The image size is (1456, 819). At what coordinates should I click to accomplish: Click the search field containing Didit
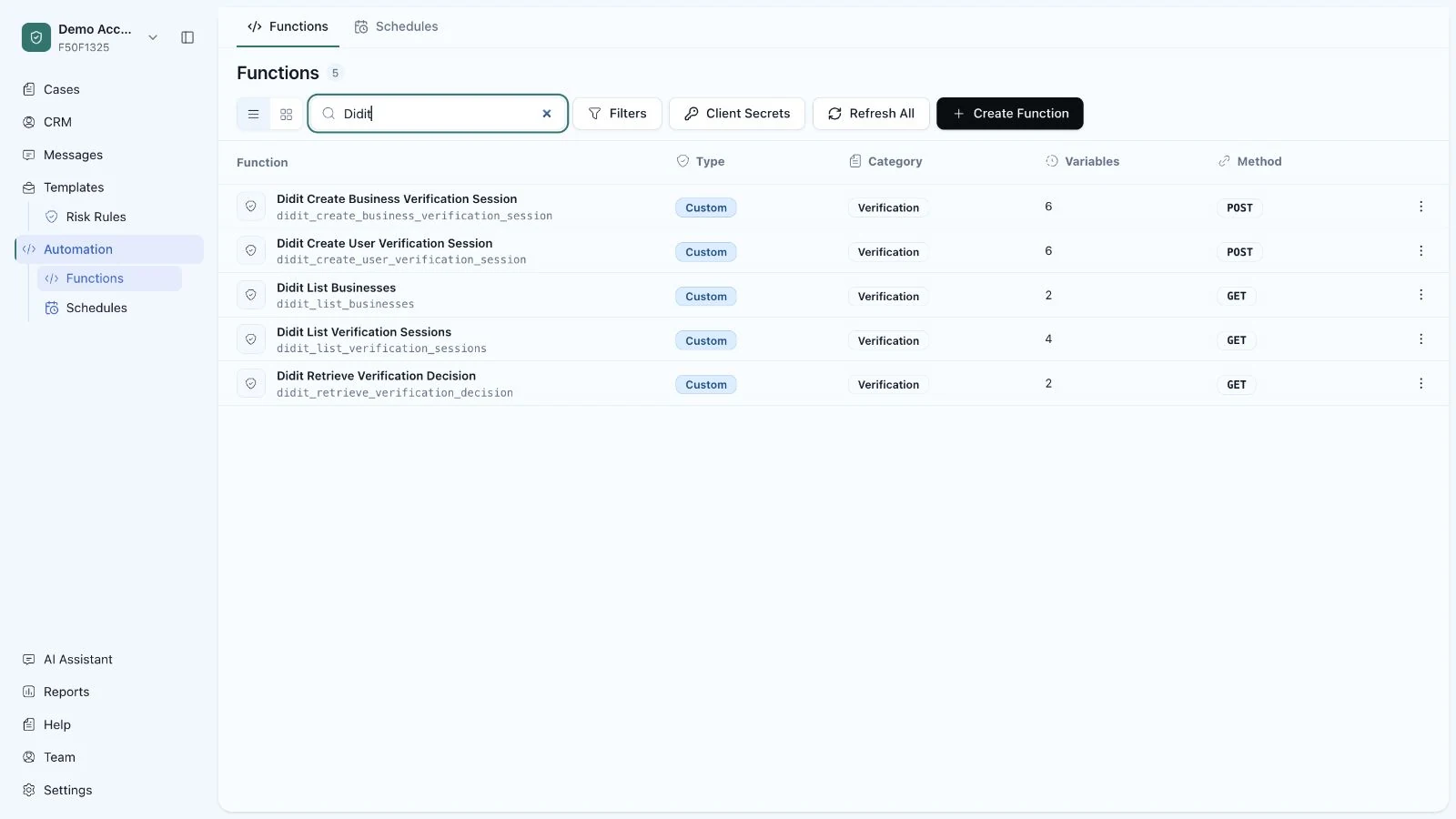coord(438,114)
